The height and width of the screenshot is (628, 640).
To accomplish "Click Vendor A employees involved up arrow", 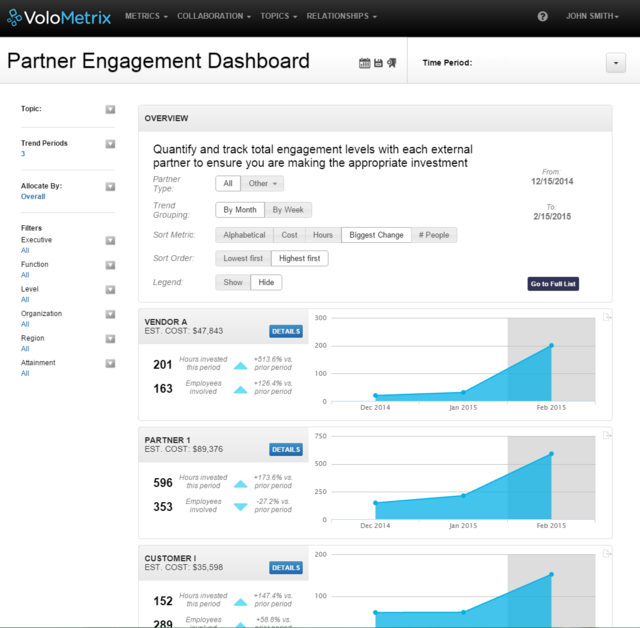I will pos(240,390).
